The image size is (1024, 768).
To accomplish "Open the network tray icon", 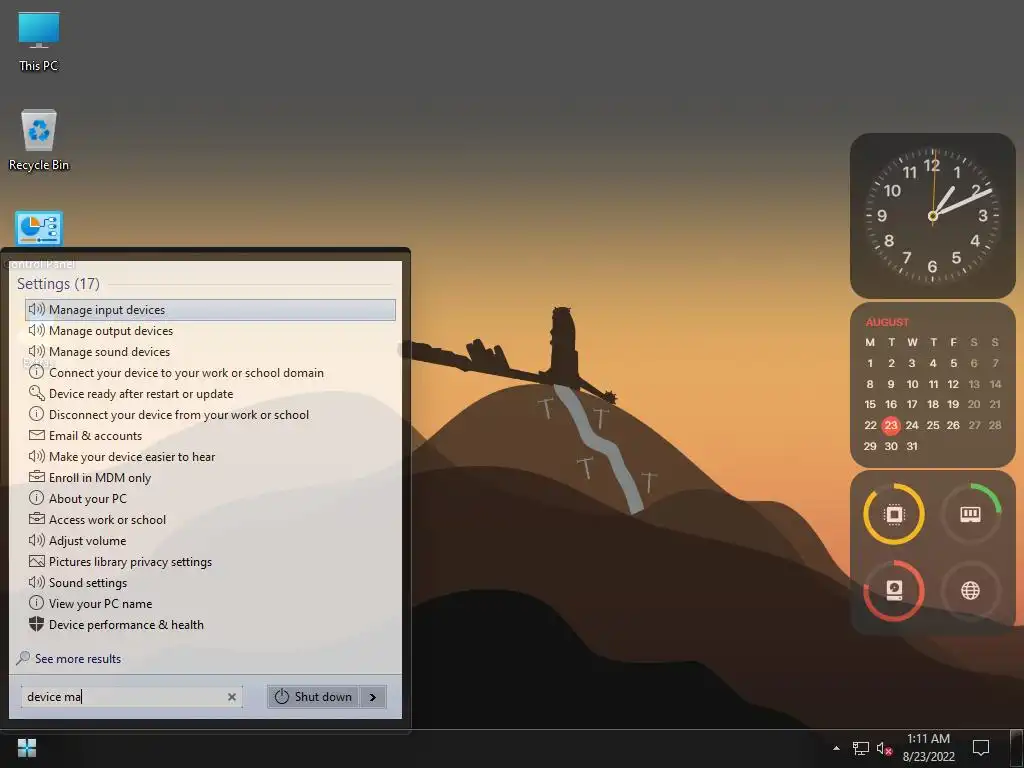I will pyautogui.click(x=861, y=748).
